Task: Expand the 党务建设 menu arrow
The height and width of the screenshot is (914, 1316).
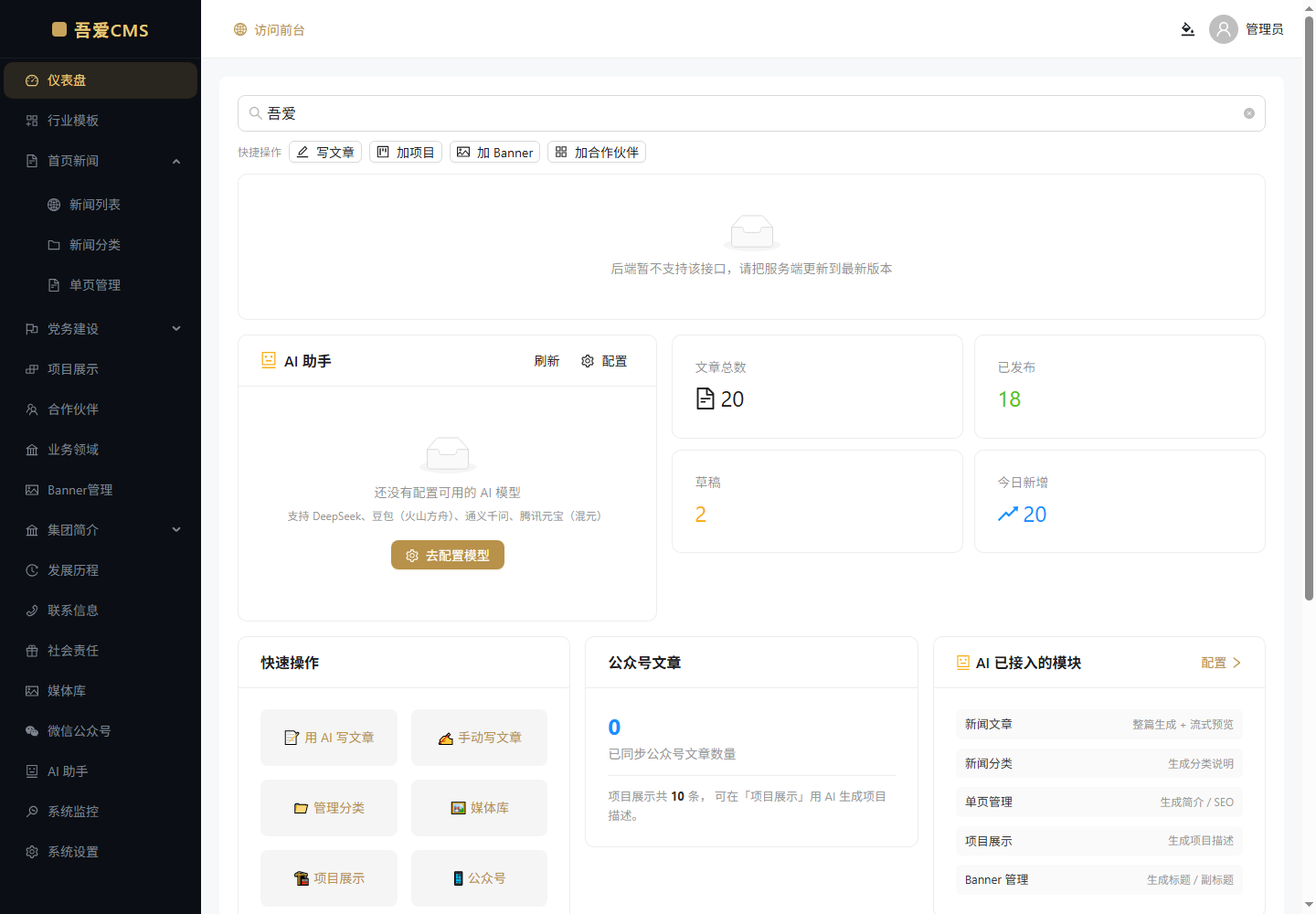Action: 176,329
